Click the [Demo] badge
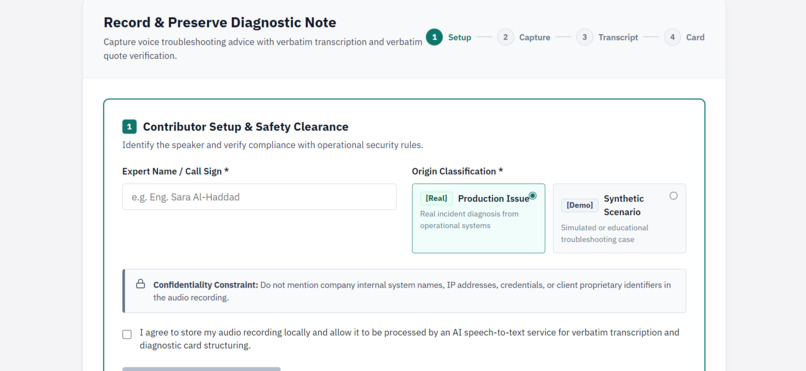This screenshot has width=806, height=371. click(x=579, y=205)
